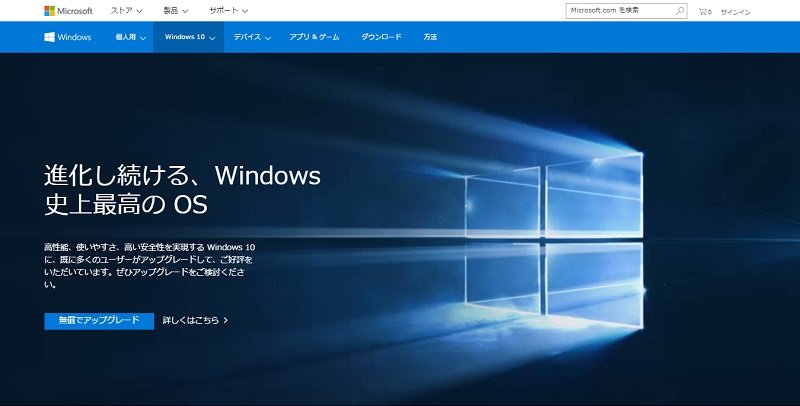Go to the ダウンロード page
The image size is (800, 406).
point(381,37)
